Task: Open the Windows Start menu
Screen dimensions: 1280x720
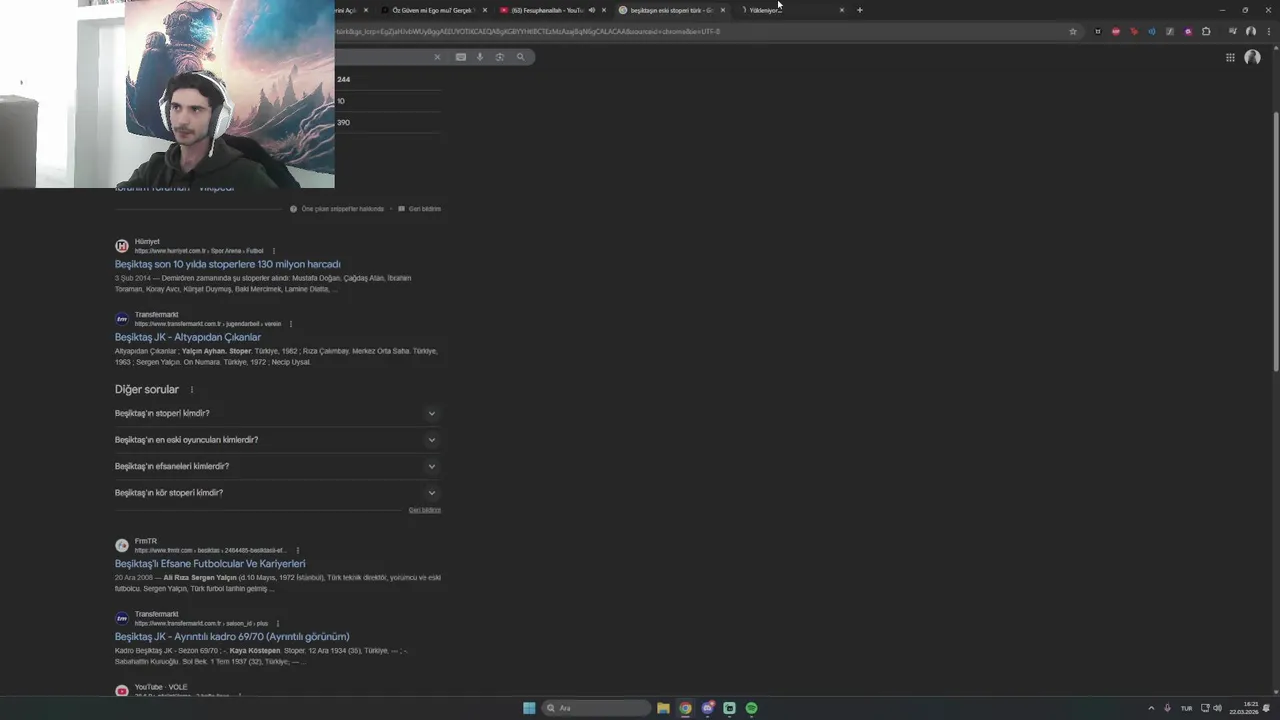Action: point(529,708)
